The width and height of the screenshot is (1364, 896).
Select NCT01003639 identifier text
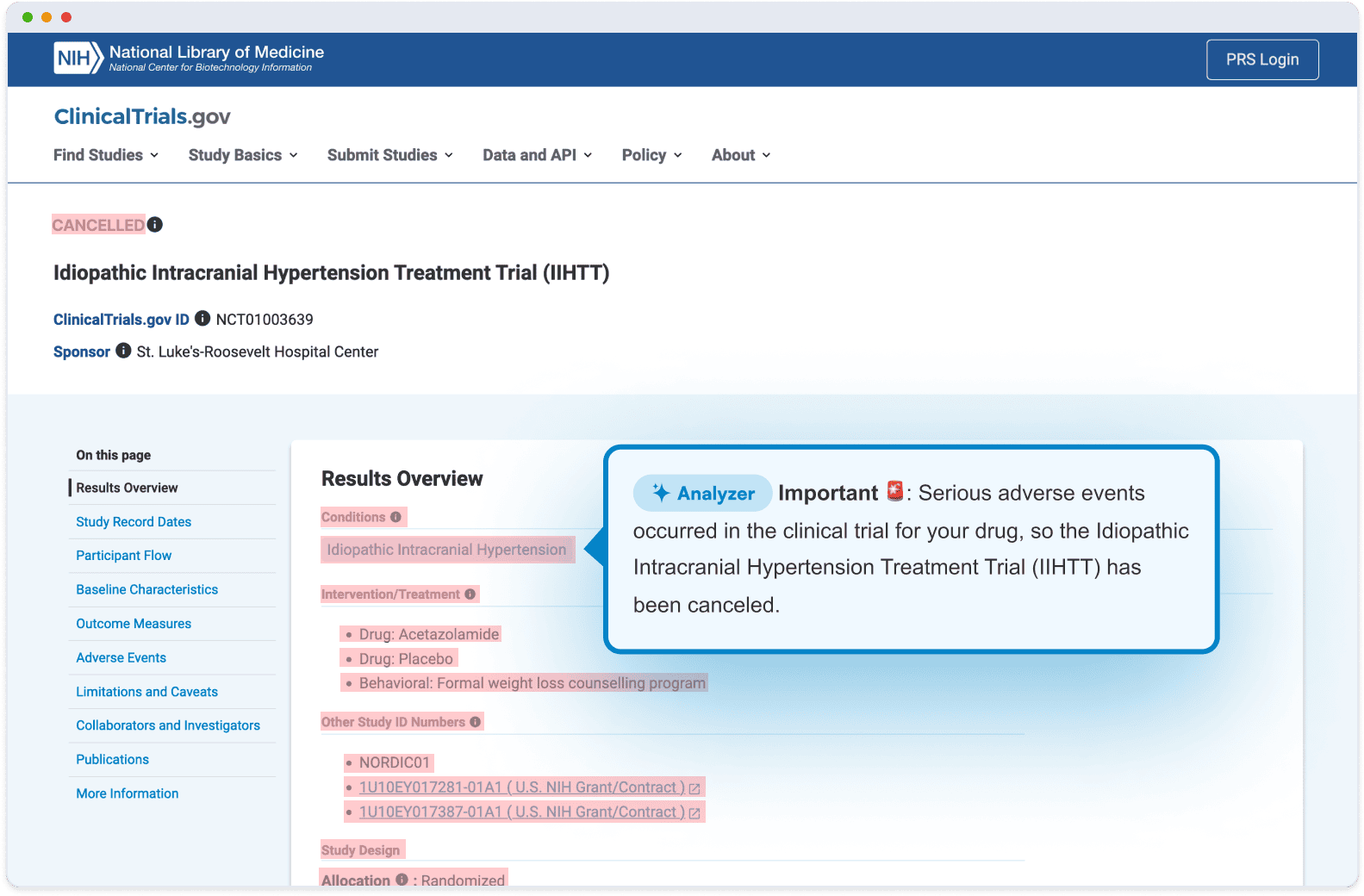(265, 320)
